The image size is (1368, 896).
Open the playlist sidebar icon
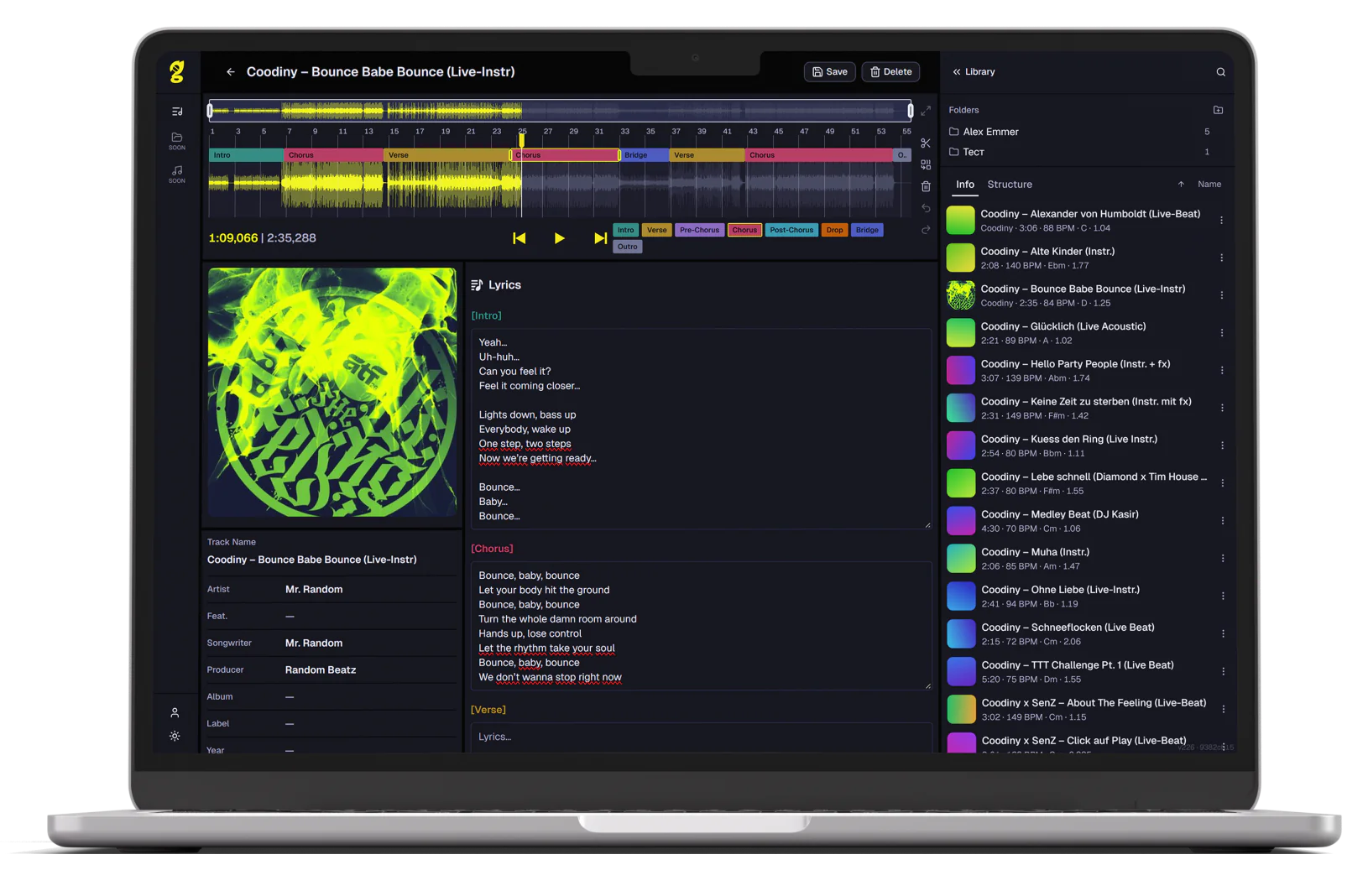tap(177, 112)
